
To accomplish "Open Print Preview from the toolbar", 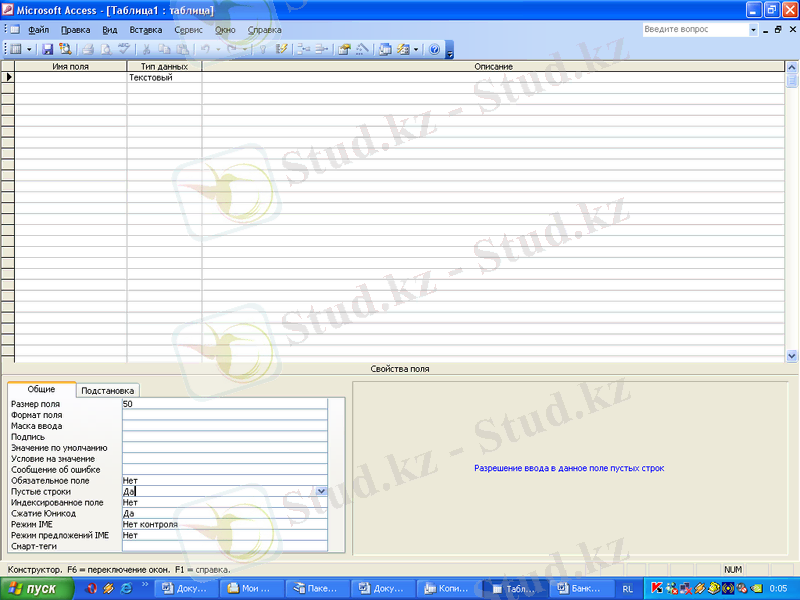I will coord(106,49).
